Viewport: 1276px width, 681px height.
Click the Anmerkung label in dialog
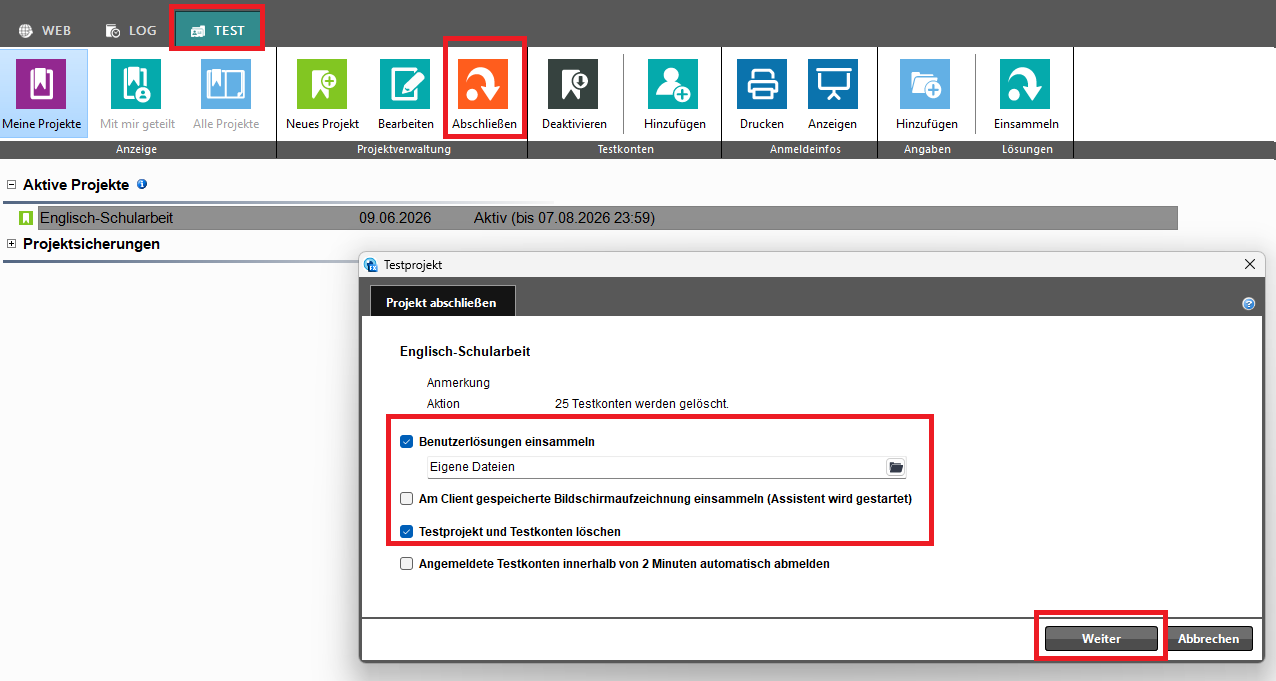(x=458, y=383)
